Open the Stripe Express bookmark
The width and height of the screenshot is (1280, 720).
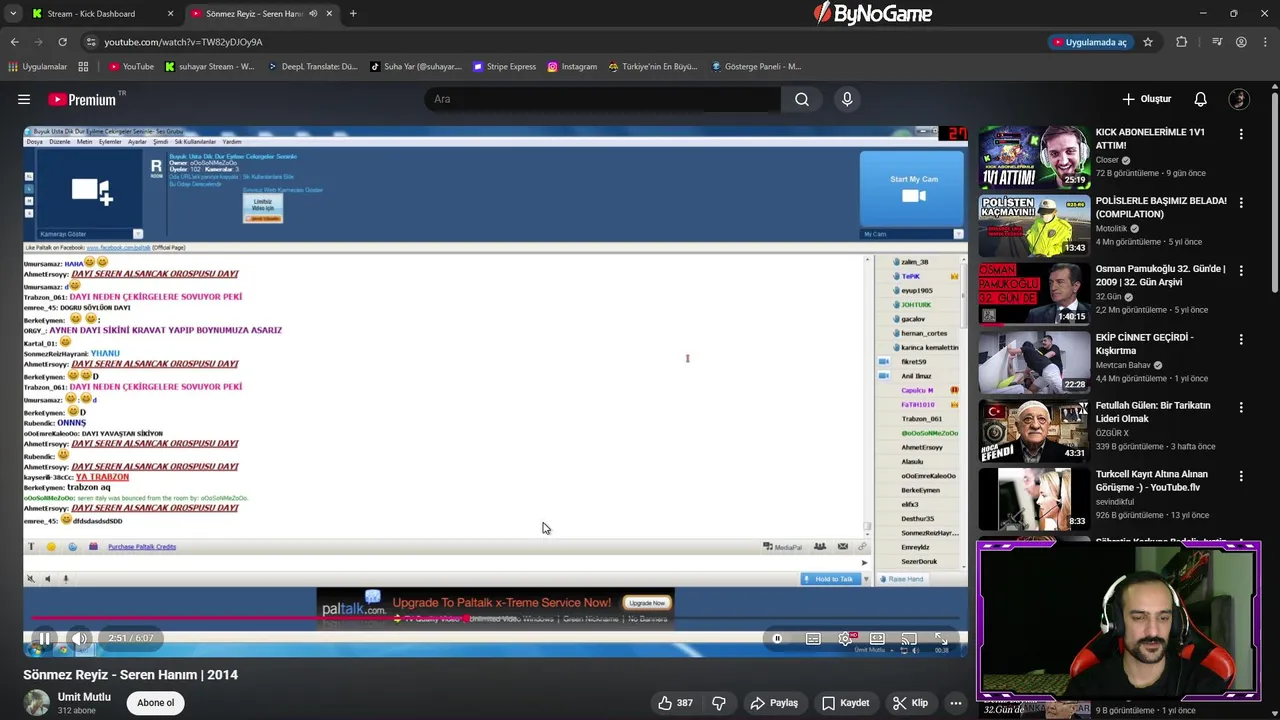click(504, 67)
